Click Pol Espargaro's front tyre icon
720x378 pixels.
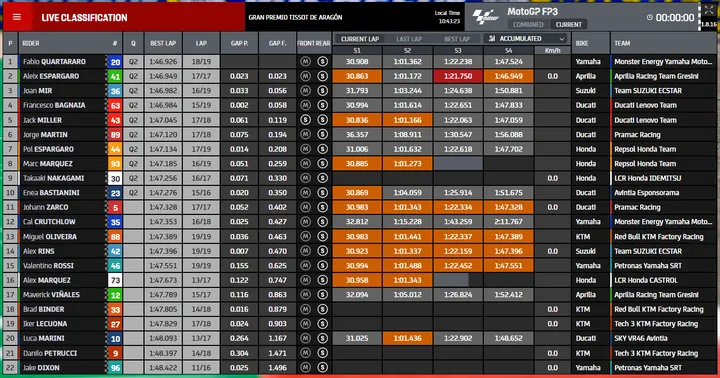pos(305,149)
